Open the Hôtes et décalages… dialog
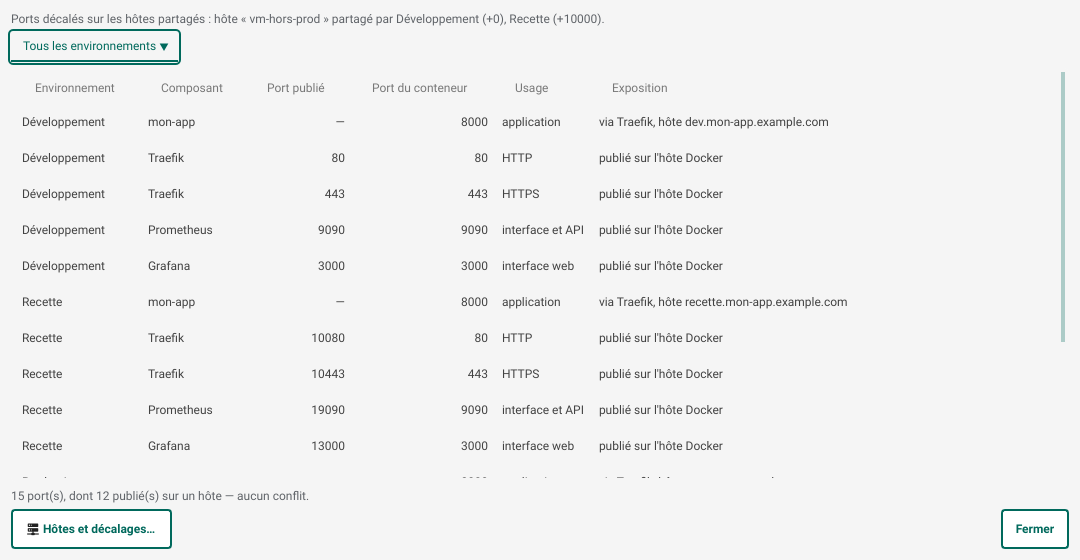1080x560 pixels. [x=92, y=529]
